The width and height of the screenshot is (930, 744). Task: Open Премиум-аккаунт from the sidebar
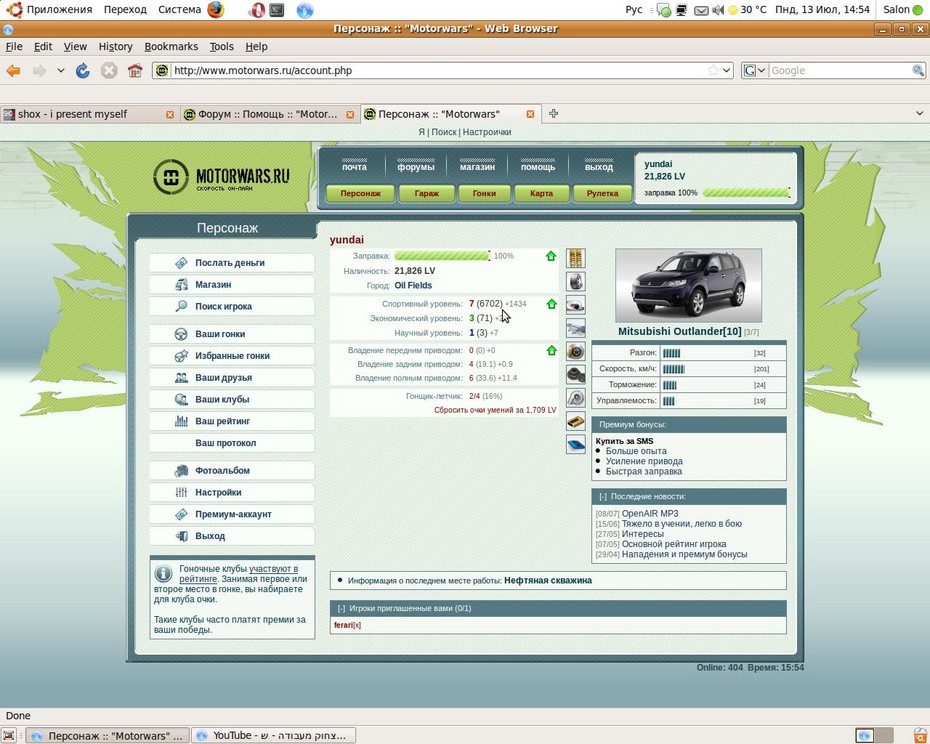point(232,514)
